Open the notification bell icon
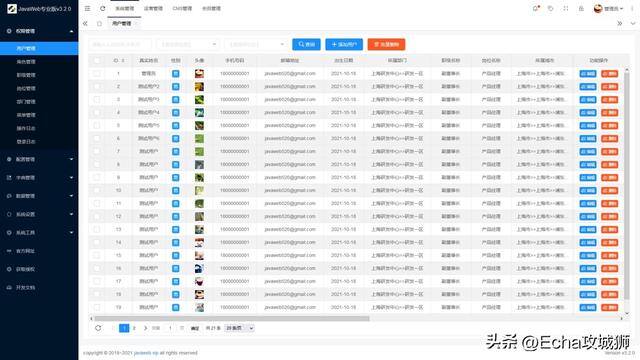640x360 pixels. click(536, 8)
